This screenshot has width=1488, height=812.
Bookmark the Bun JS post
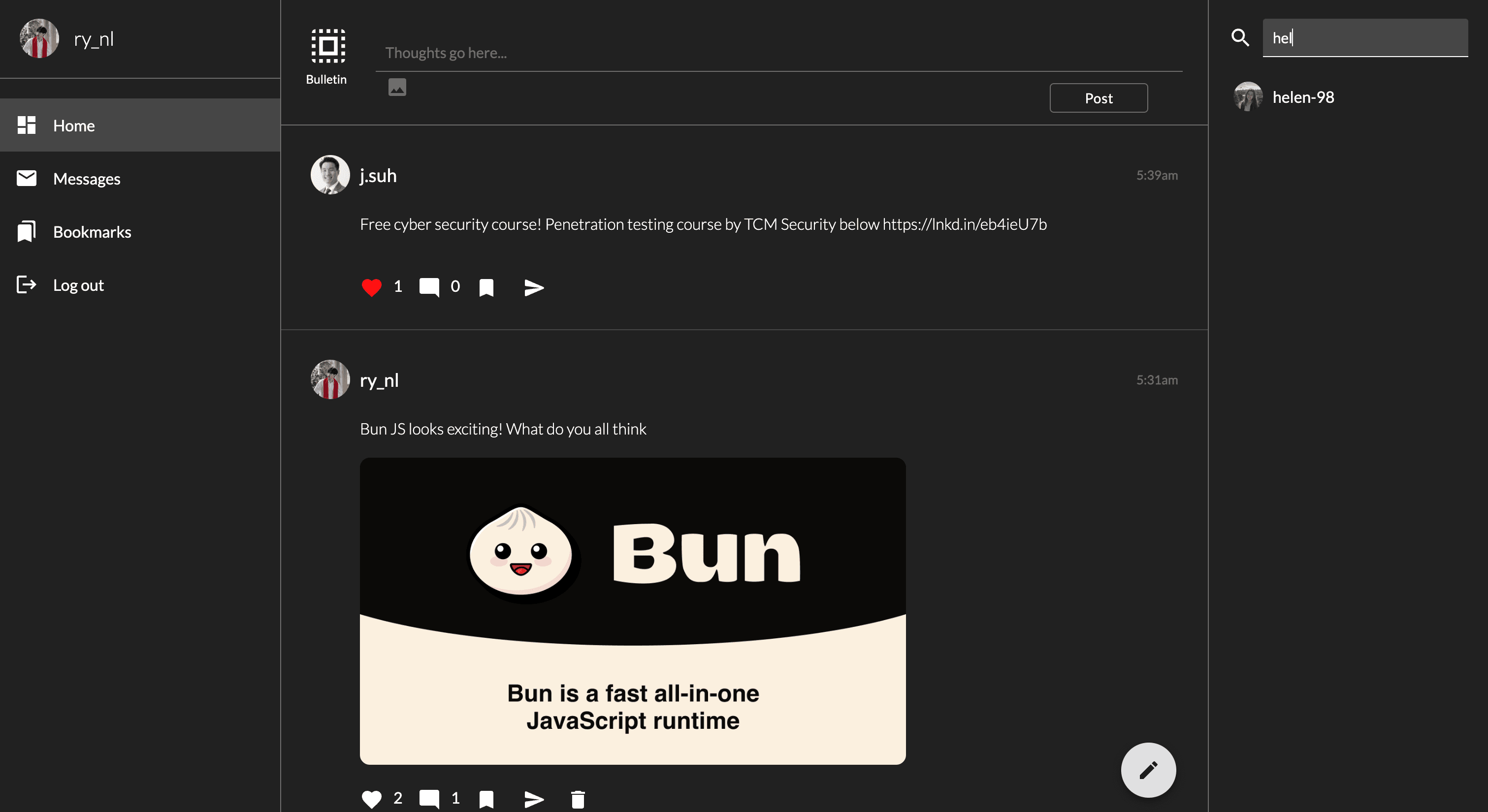486,799
